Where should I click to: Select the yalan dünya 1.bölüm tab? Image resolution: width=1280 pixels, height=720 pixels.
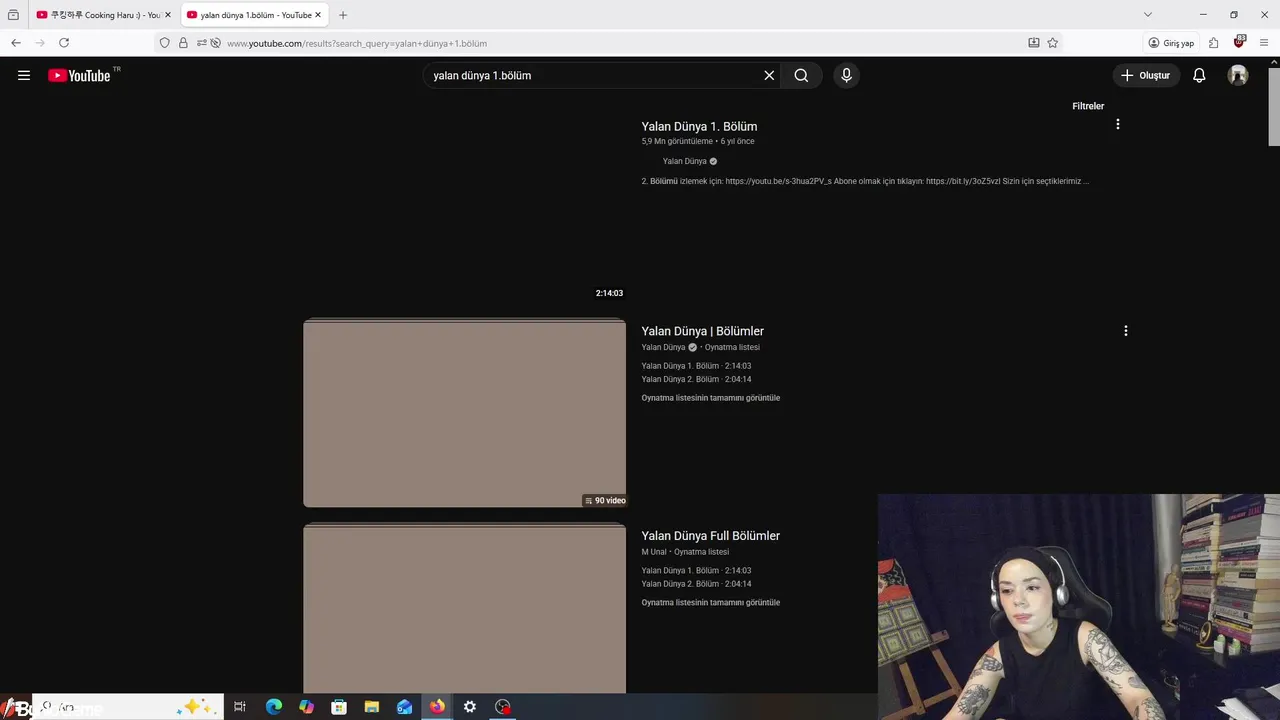point(254,15)
